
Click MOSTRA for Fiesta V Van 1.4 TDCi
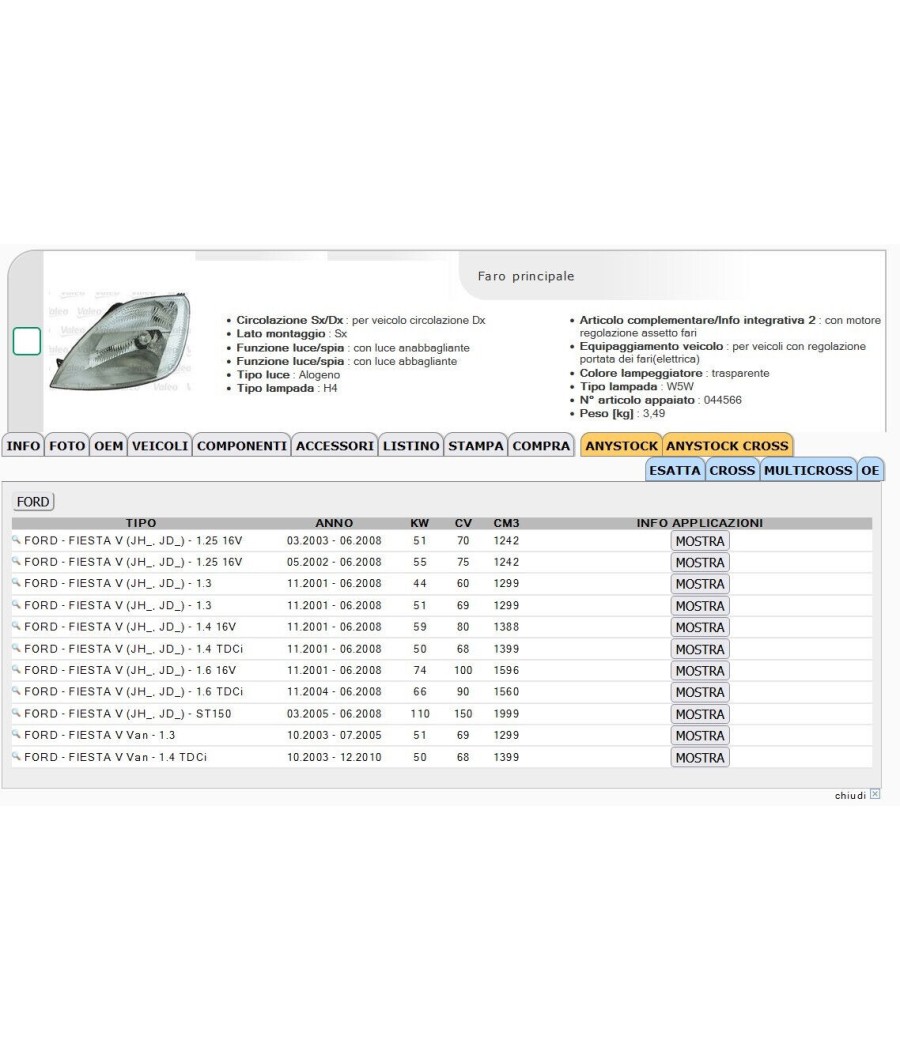[x=700, y=758]
